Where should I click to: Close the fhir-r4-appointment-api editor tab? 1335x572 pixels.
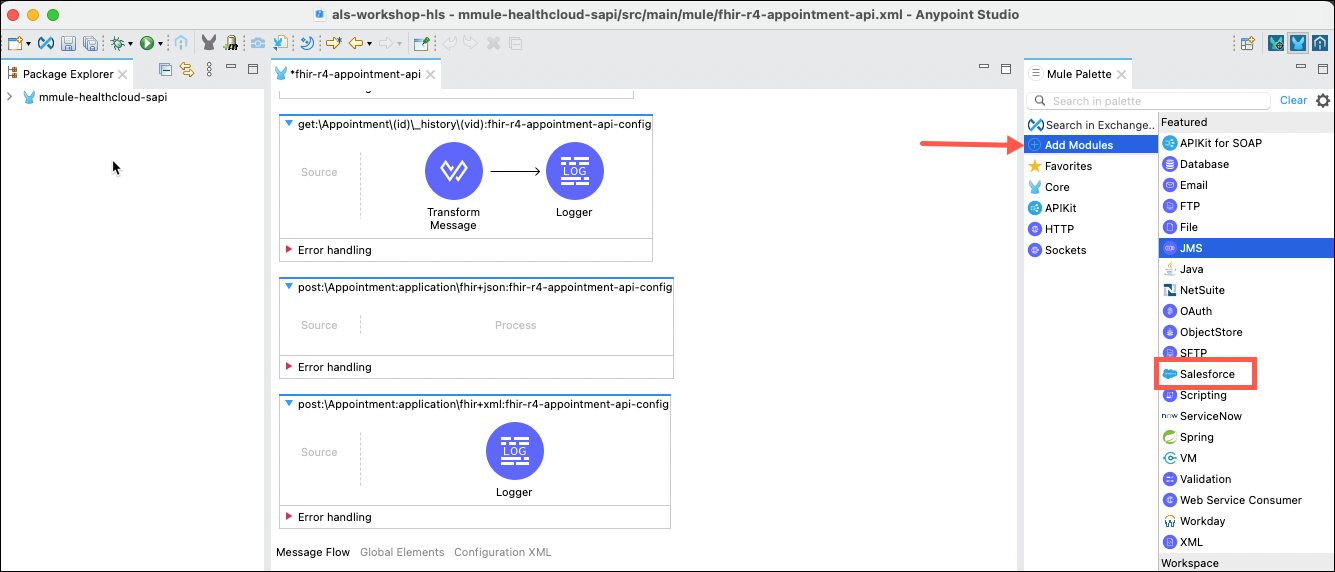pyautogui.click(x=432, y=74)
